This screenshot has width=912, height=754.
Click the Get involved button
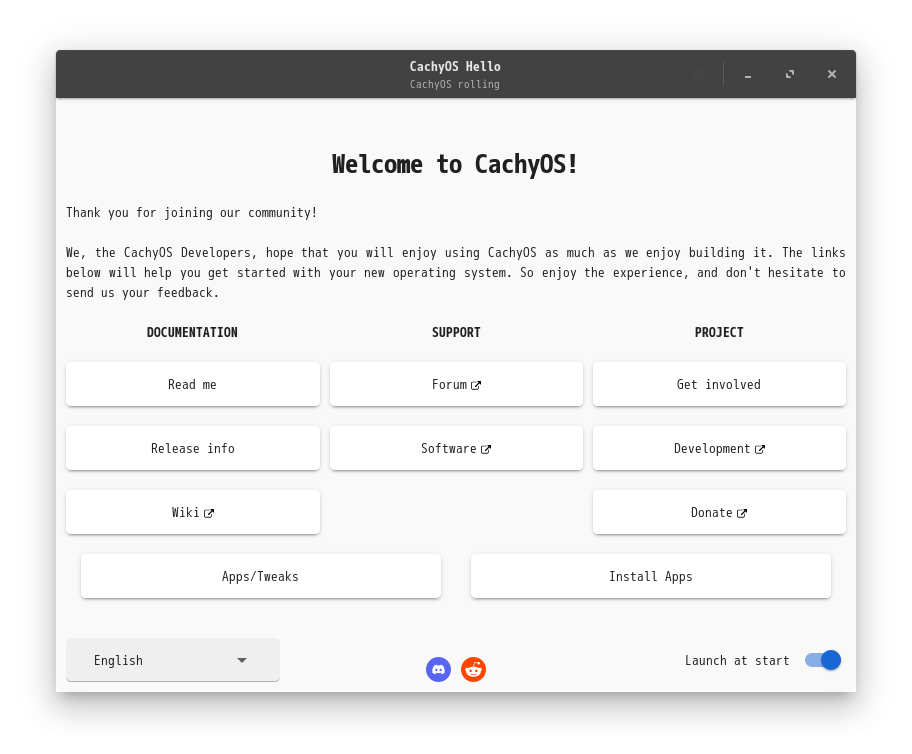[719, 384]
